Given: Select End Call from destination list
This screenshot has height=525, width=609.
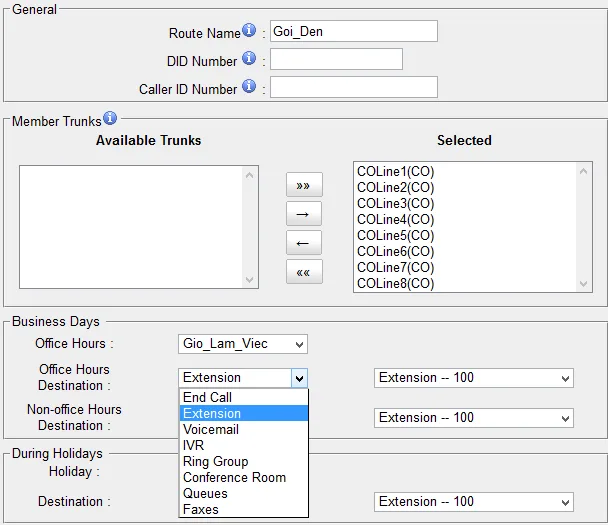Looking at the screenshot, I should pyautogui.click(x=208, y=397).
